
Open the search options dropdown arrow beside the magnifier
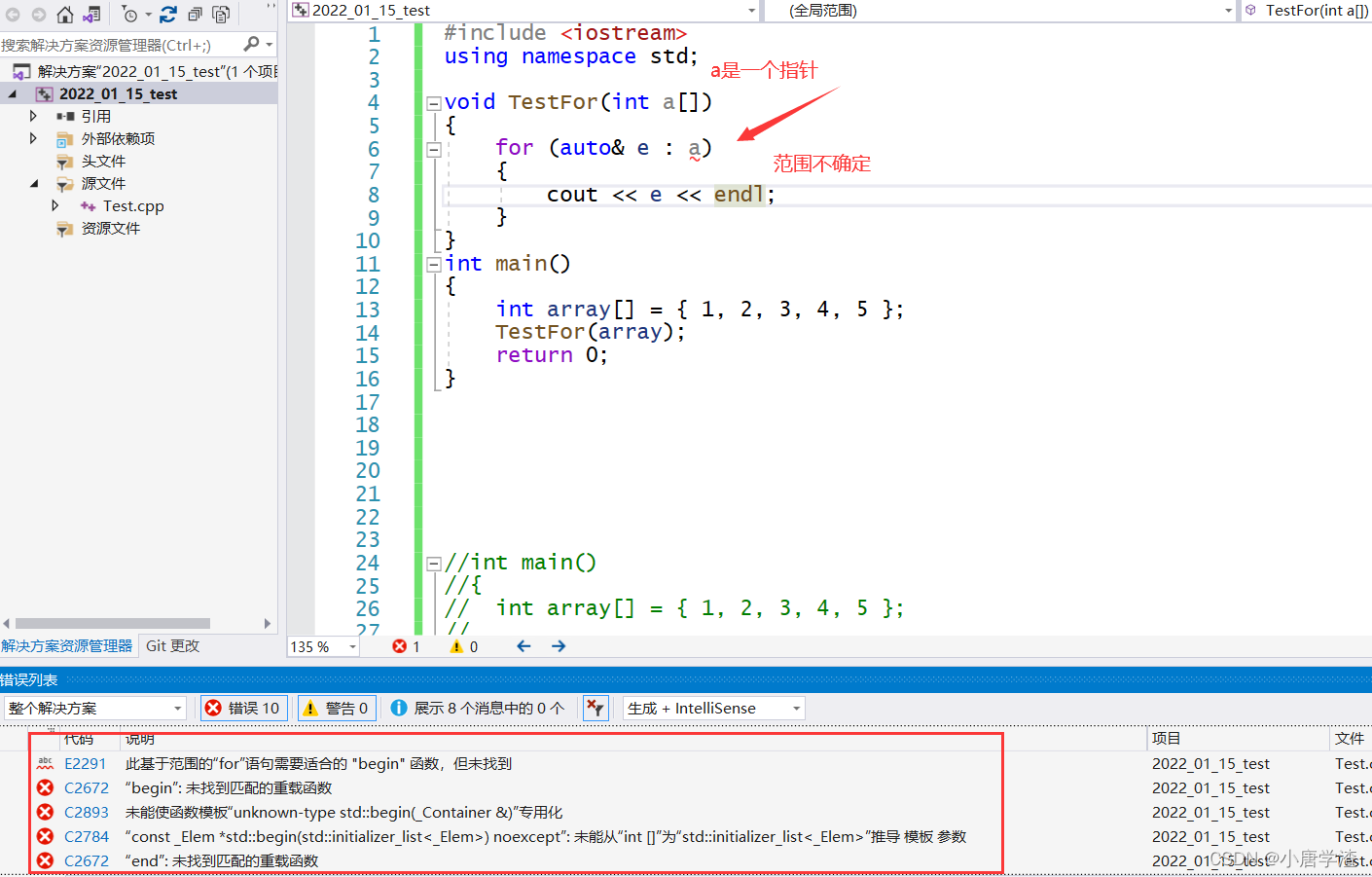click(x=270, y=44)
